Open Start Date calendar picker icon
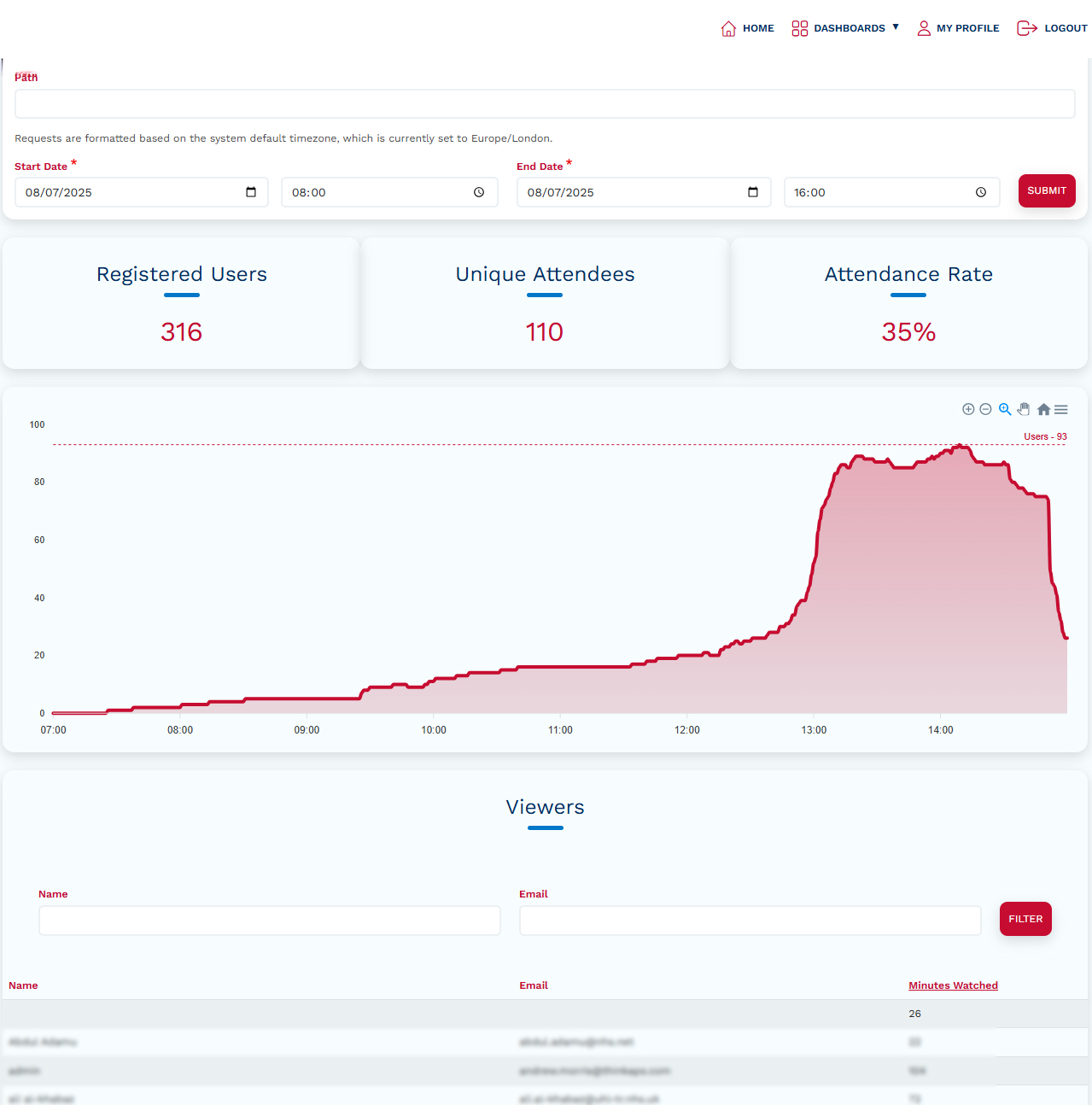The image size is (1092, 1105). tap(251, 192)
